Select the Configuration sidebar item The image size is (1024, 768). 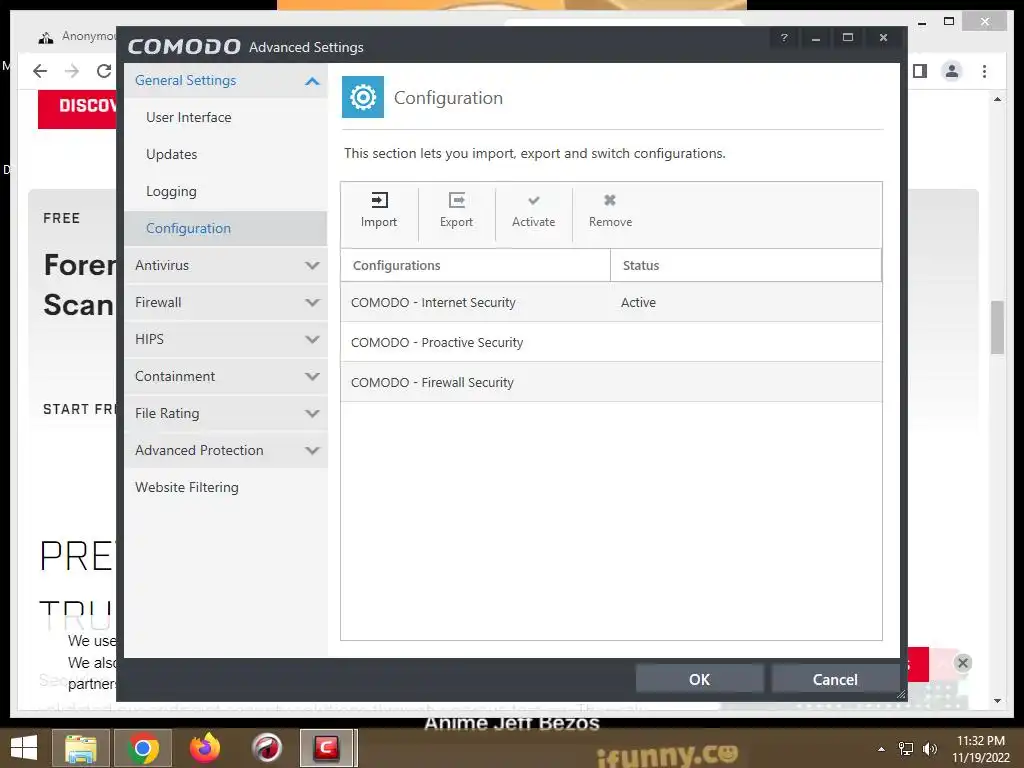click(x=226, y=229)
